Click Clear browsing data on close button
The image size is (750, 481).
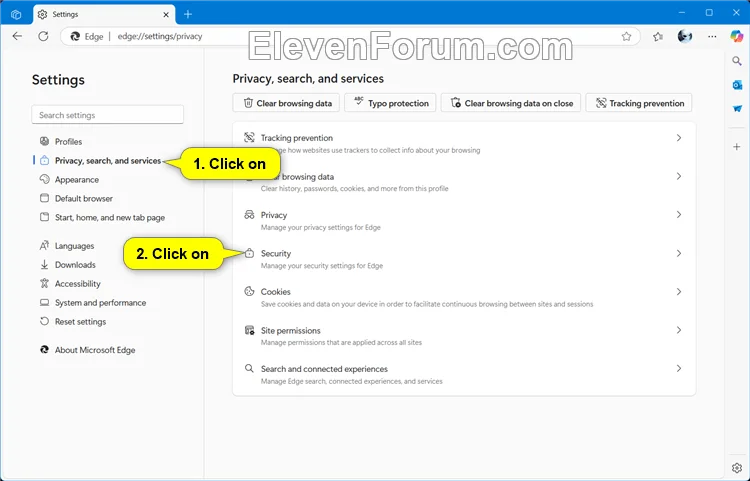click(511, 103)
